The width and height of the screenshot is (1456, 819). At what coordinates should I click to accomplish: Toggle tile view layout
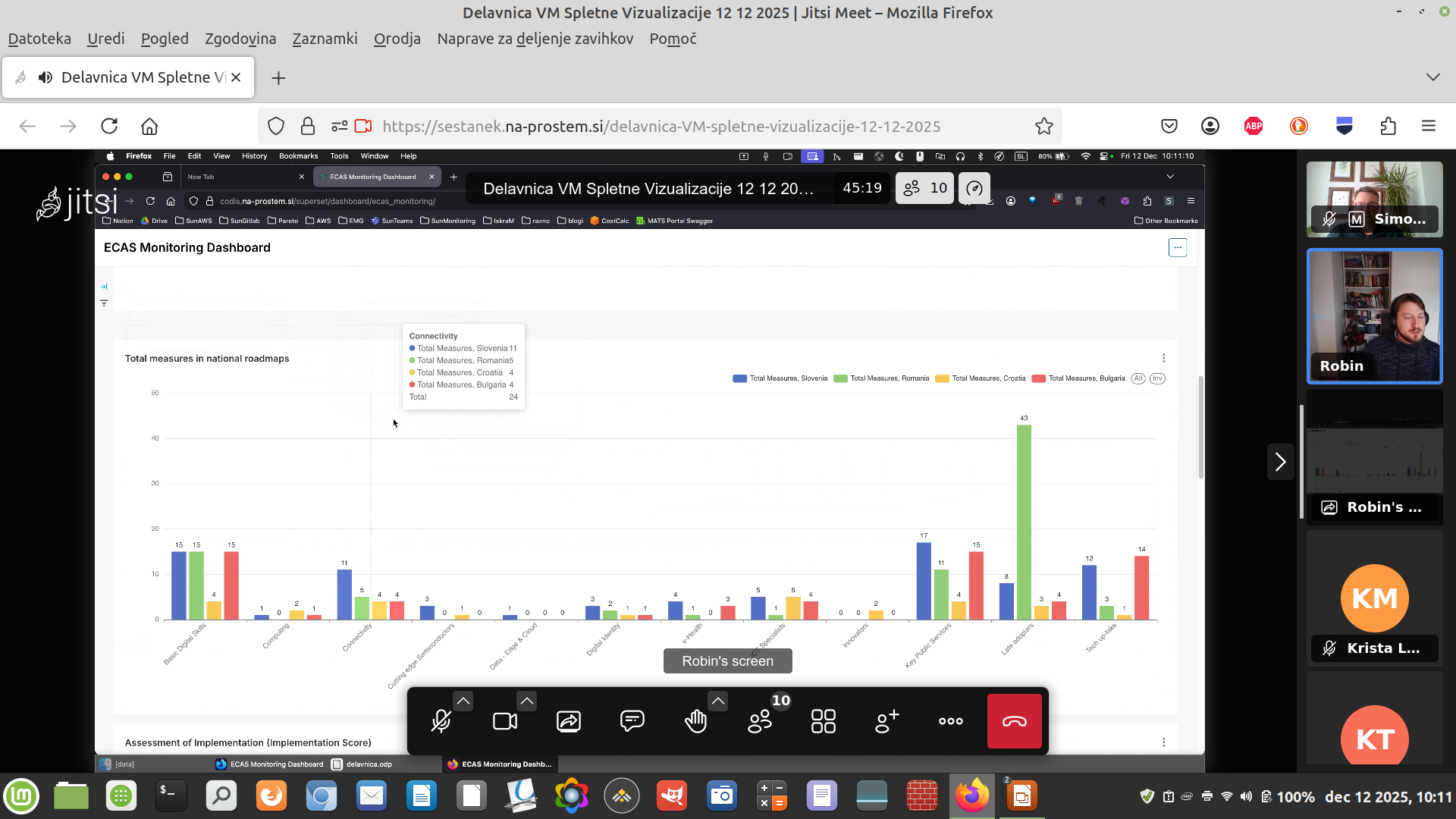tap(824, 721)
